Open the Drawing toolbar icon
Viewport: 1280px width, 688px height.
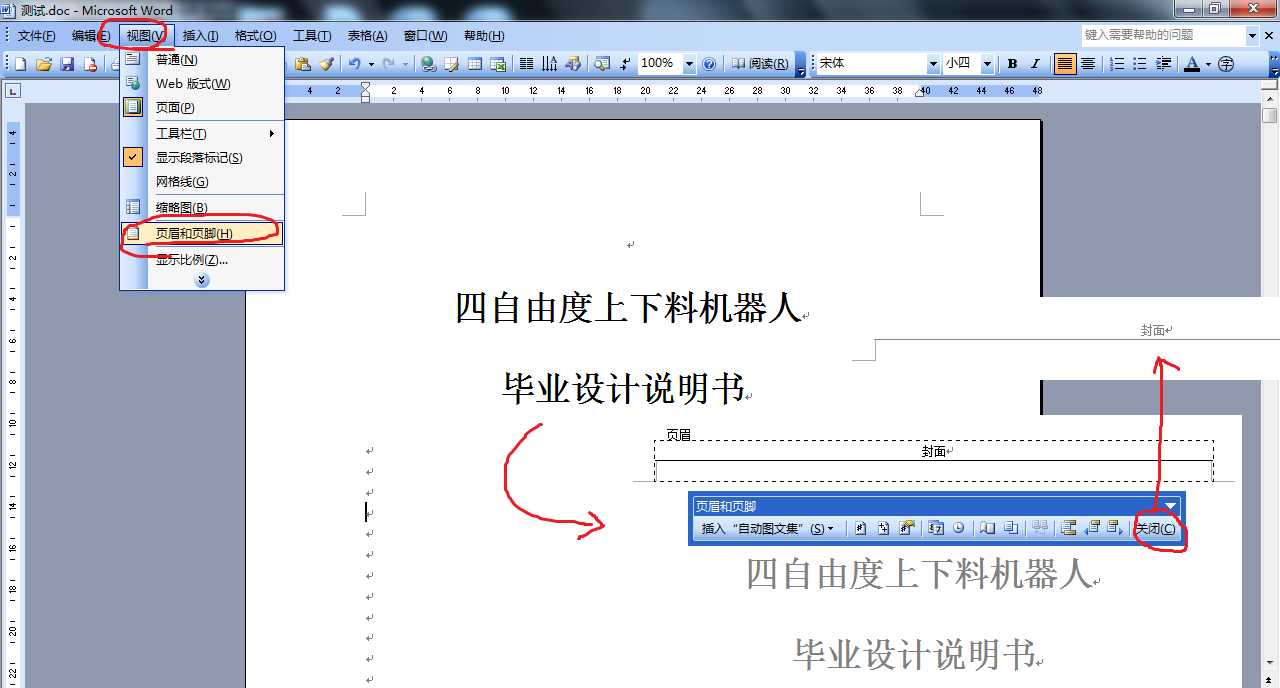coord(573,64)
